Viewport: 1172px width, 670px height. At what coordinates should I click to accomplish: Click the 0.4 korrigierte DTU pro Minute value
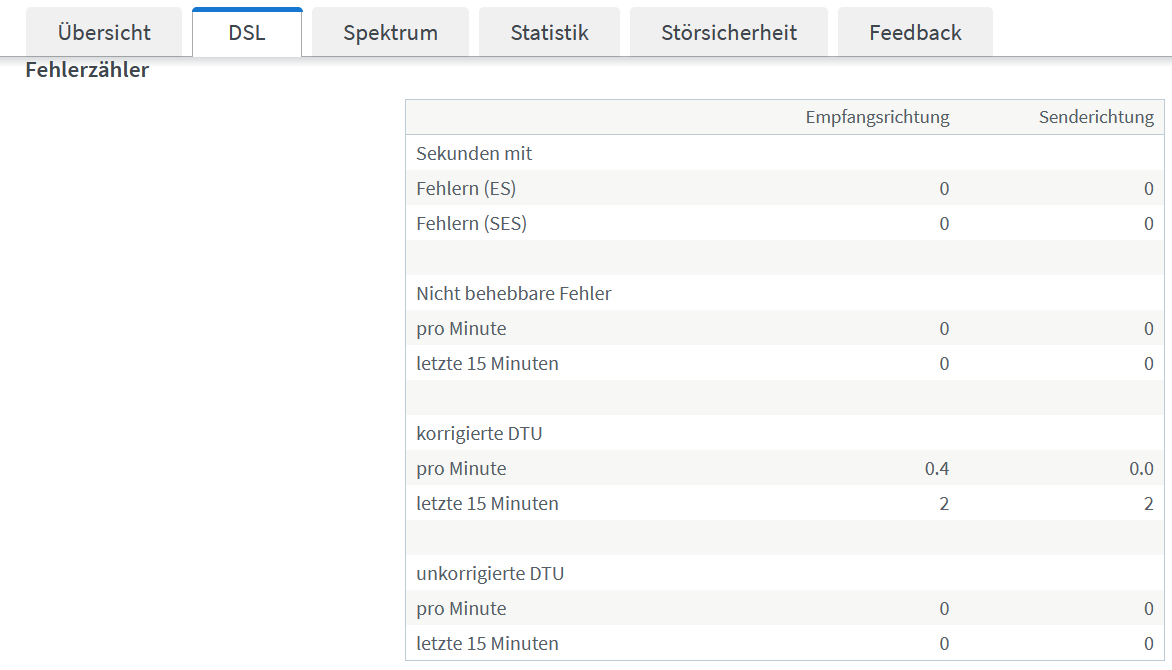[x=937, y=469]
